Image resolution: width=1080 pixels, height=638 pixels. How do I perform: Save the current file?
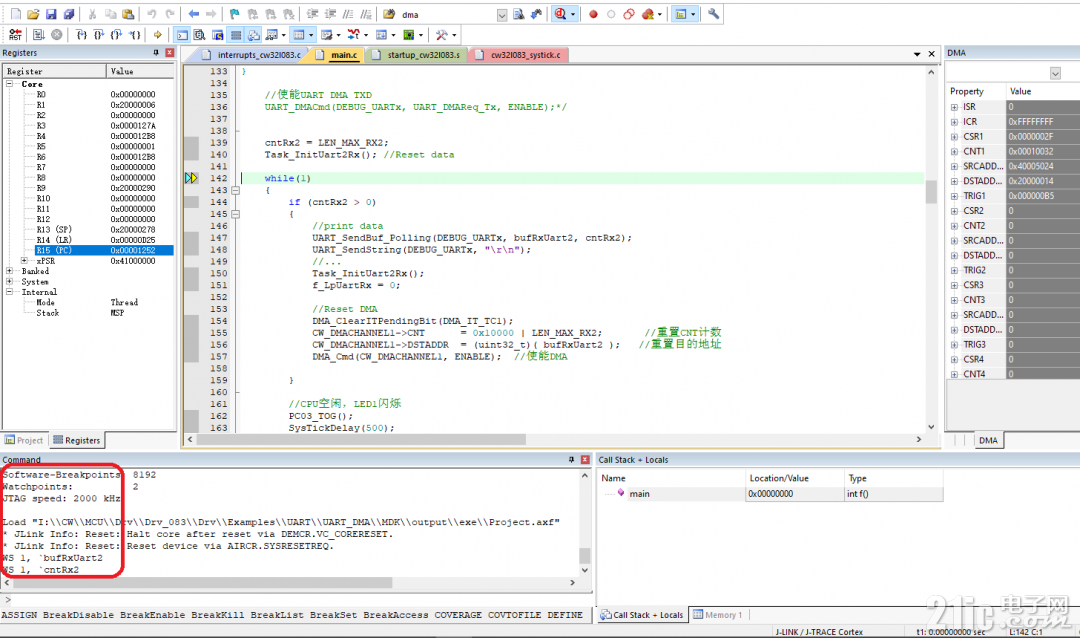[x=51, y=14]
